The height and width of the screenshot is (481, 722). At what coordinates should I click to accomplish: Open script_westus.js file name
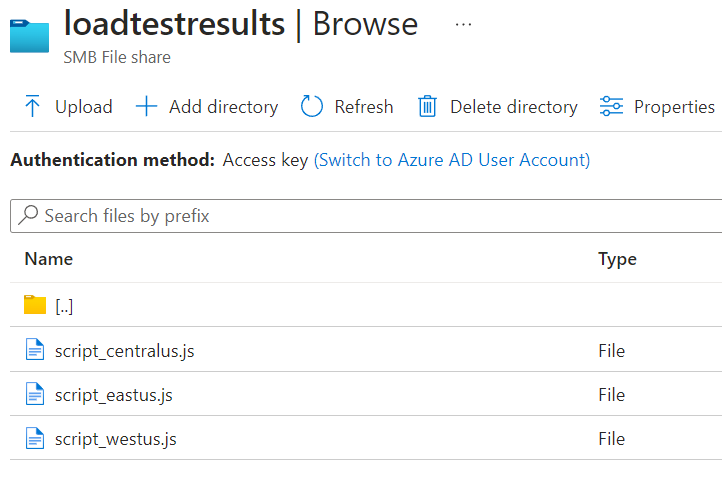point(116,439)
